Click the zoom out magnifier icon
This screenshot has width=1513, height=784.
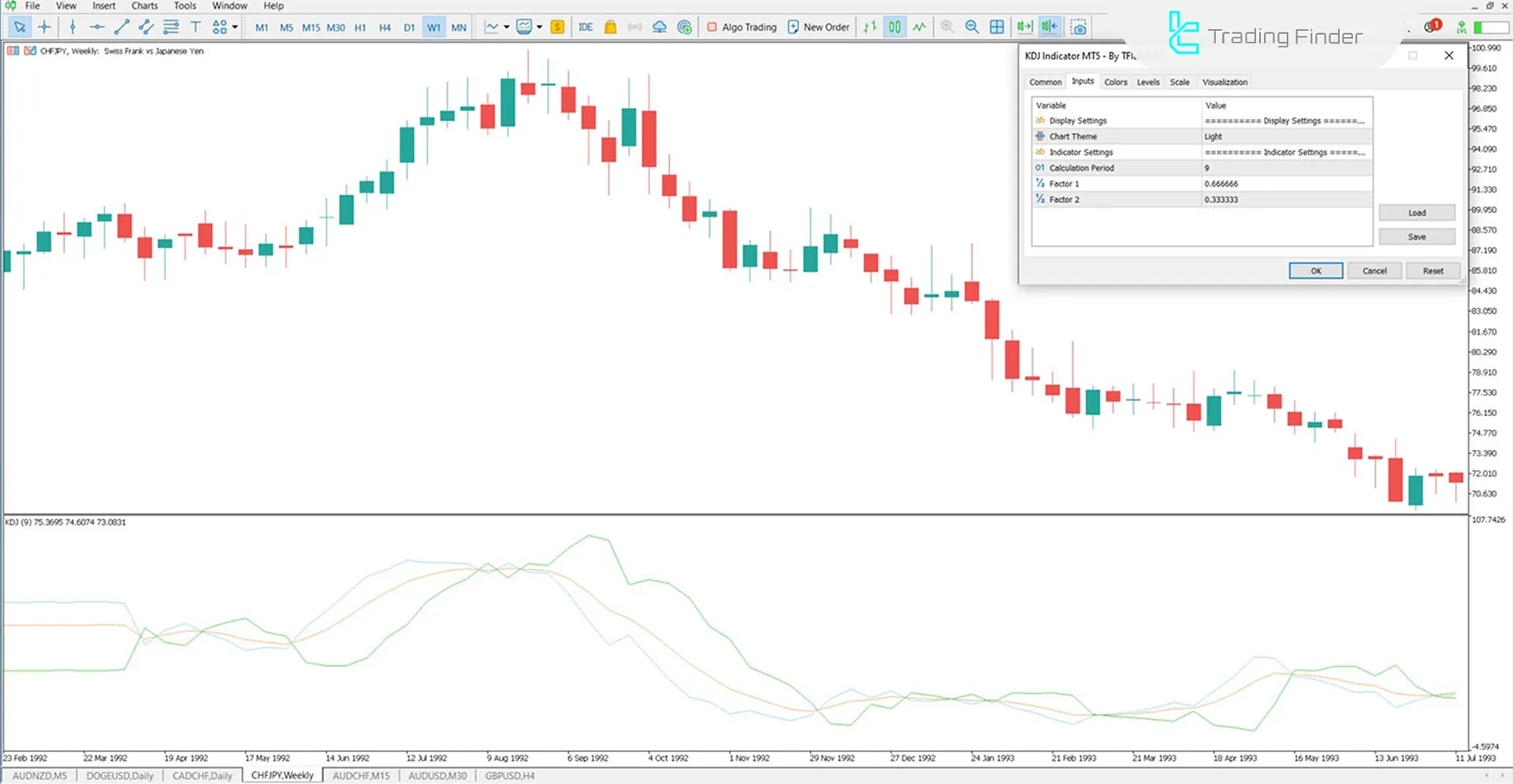(x=972, y=27)
